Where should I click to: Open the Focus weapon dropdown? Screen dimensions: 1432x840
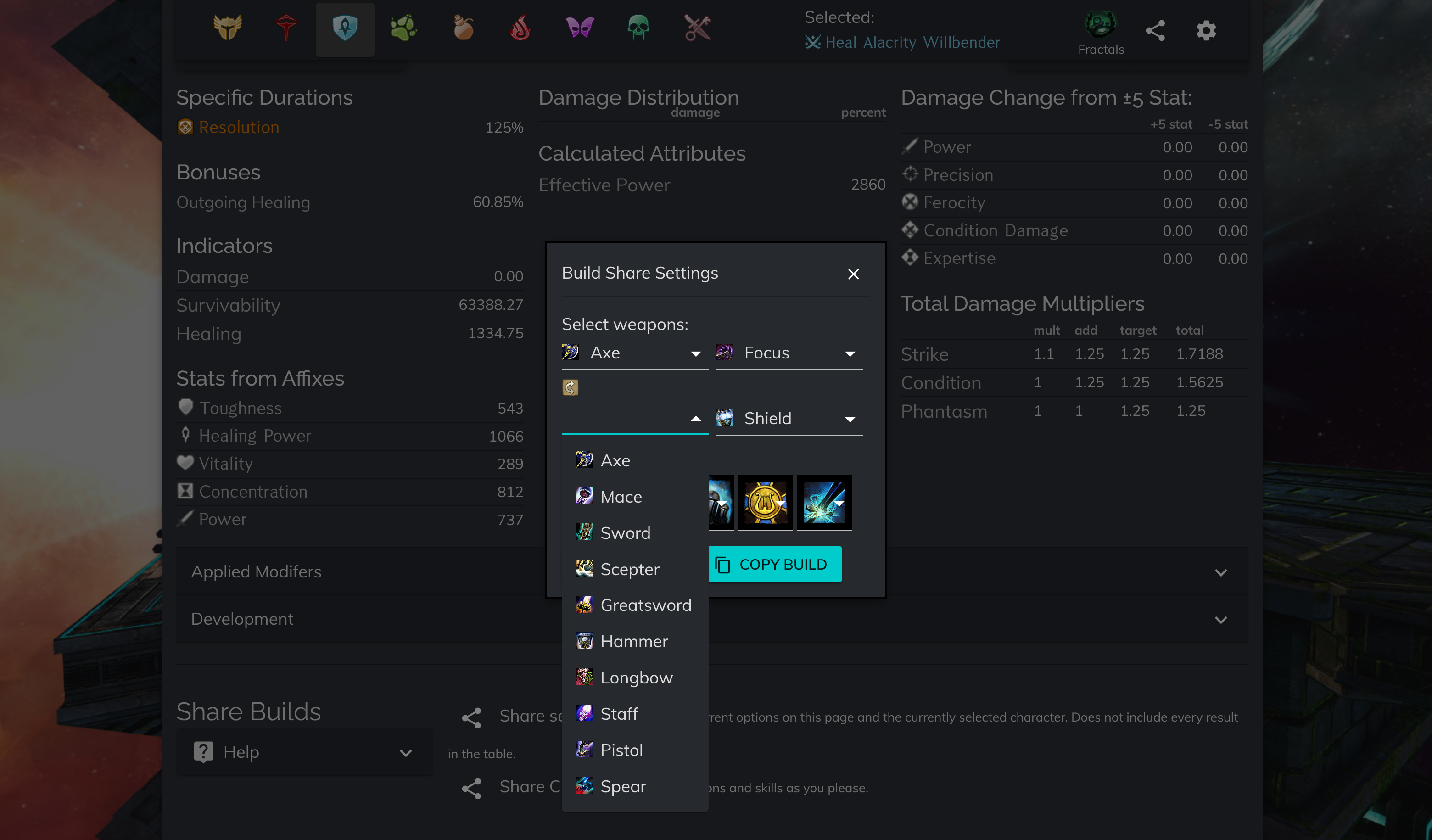point(789,353)
